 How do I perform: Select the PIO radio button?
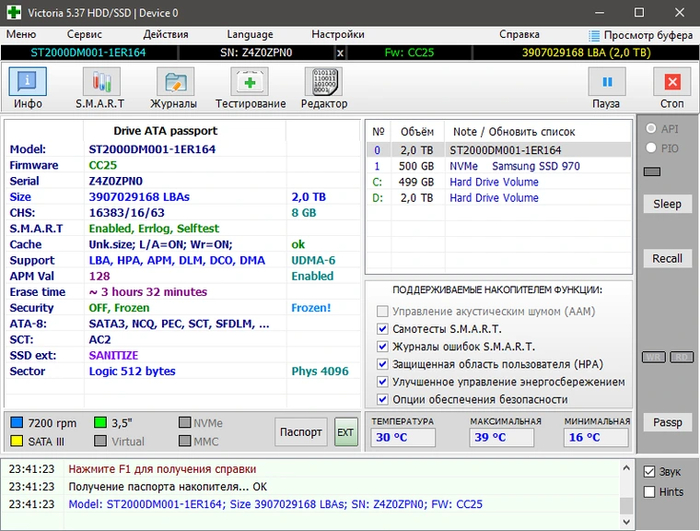point(651,148)
